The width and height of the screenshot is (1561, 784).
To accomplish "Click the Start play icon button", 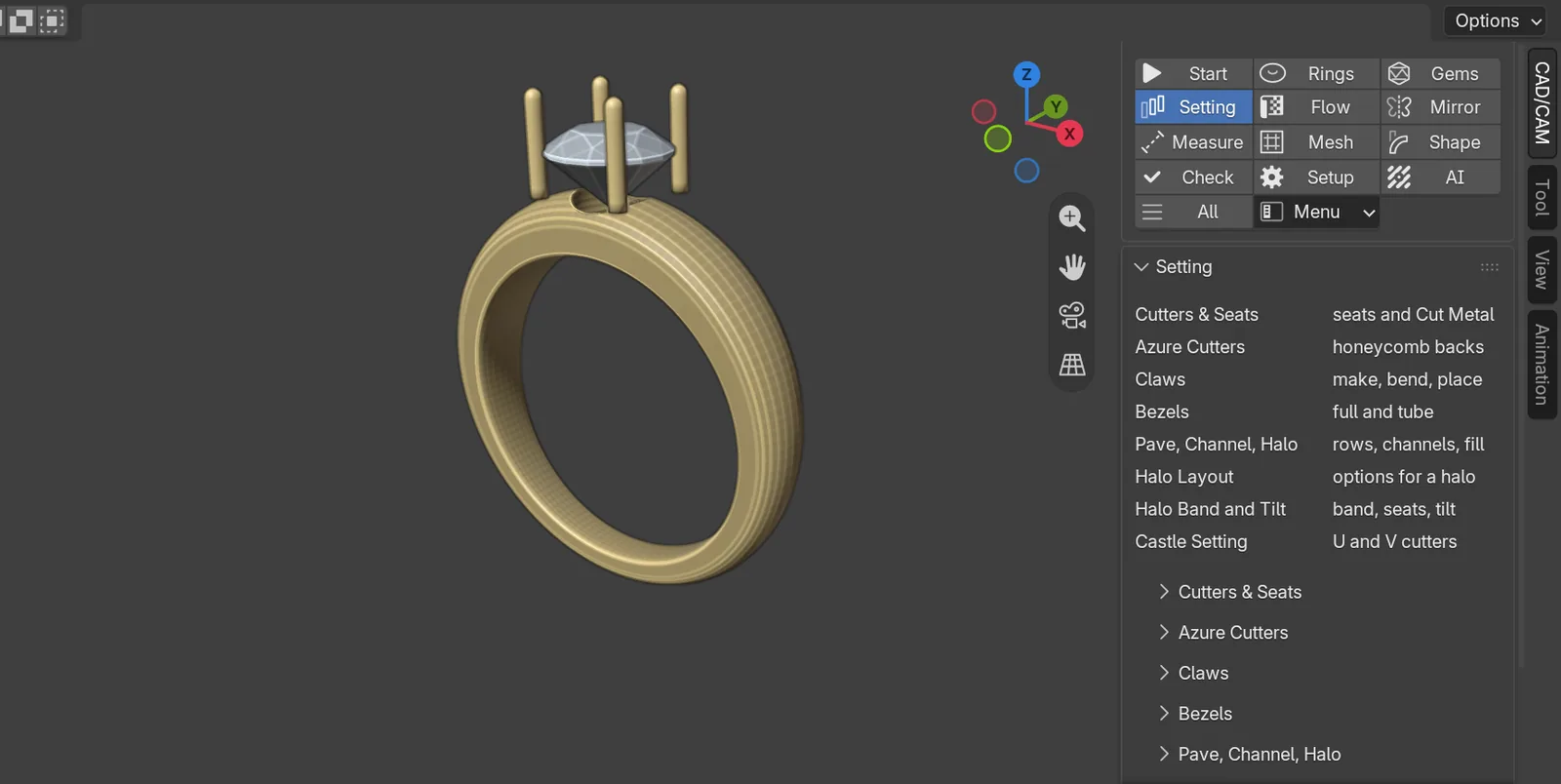I will click(x=1193, y=73).
